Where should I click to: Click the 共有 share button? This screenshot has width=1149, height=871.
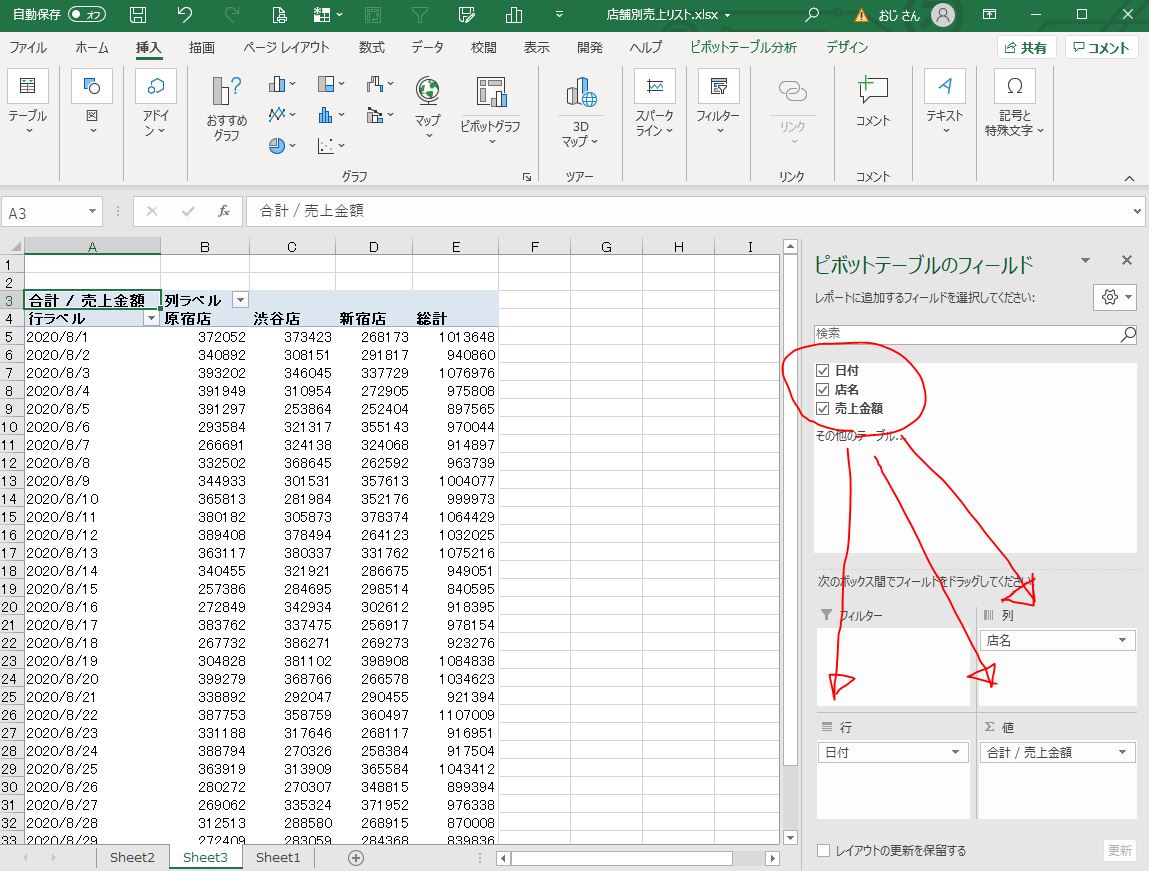(x=1026, y=47)
